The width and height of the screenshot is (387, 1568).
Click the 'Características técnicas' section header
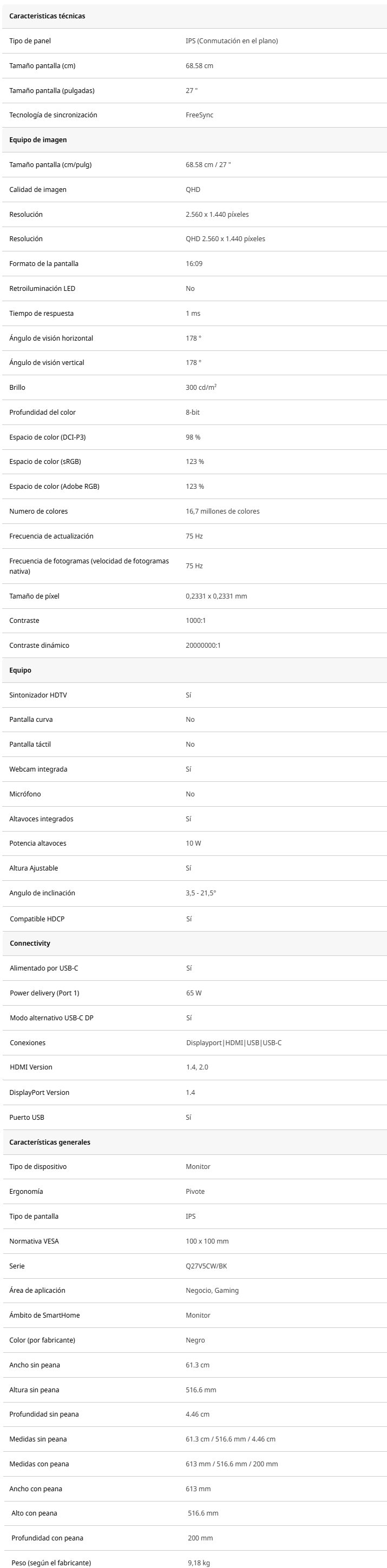[x=47, y=16]
